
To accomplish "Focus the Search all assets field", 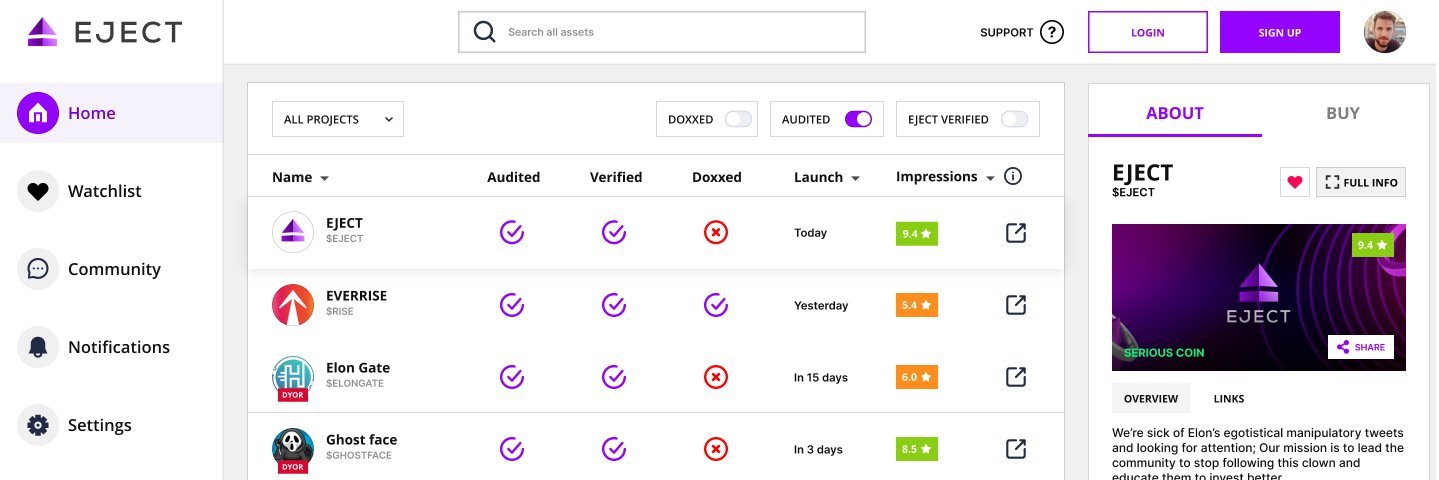I will 662,32.
